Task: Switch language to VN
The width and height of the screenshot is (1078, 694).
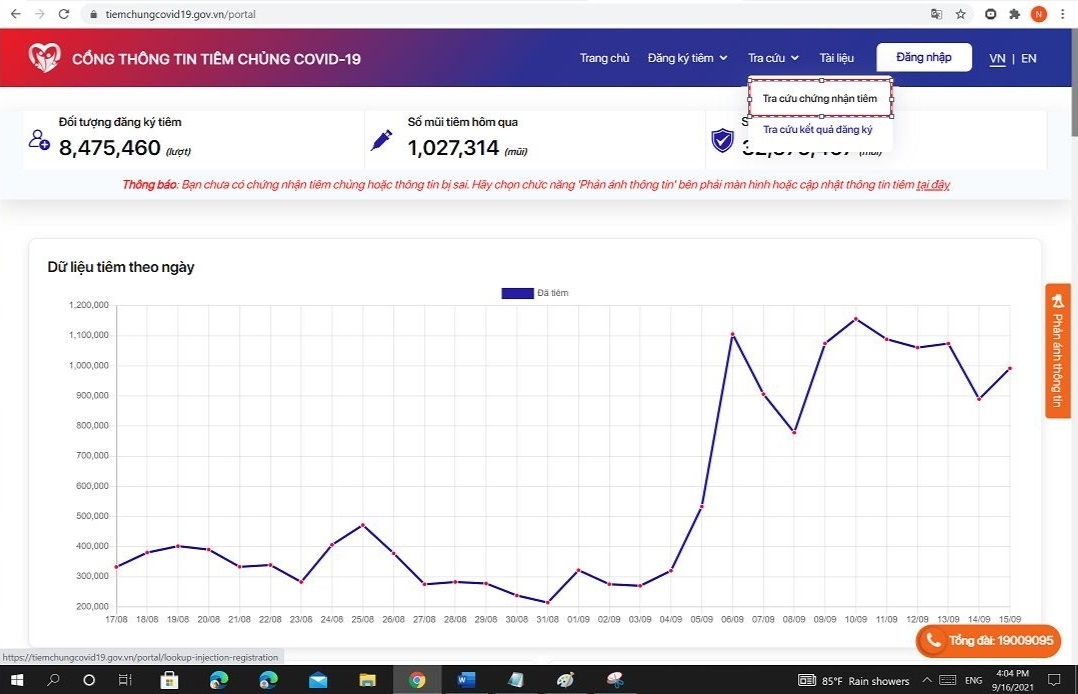Action: [x=997, y=58]
